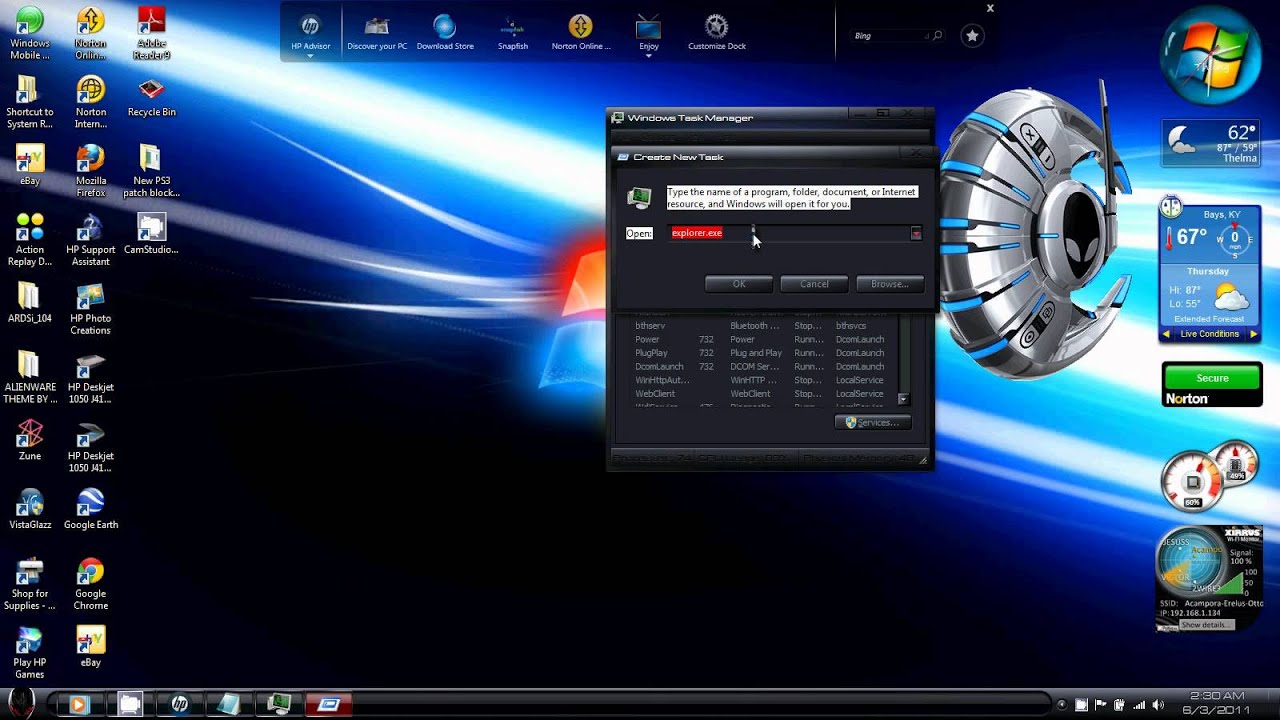Open the Download Store dock item

point(445,32)
